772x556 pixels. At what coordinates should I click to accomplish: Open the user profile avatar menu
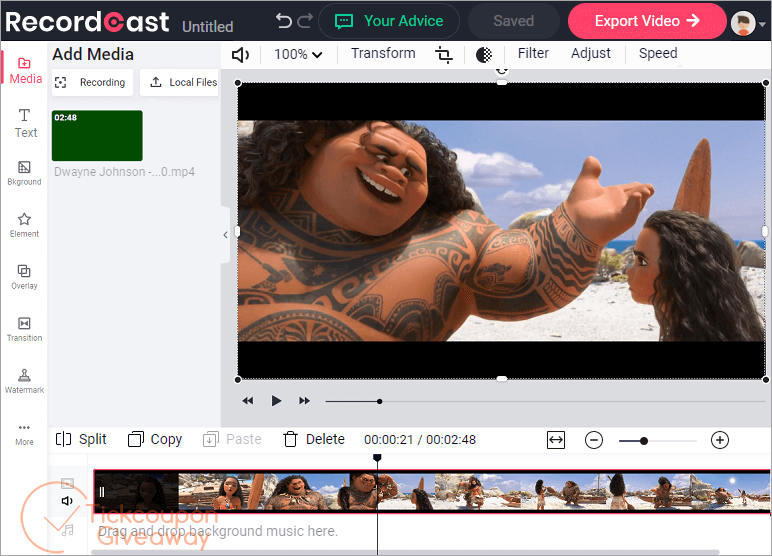coord(746,23)
